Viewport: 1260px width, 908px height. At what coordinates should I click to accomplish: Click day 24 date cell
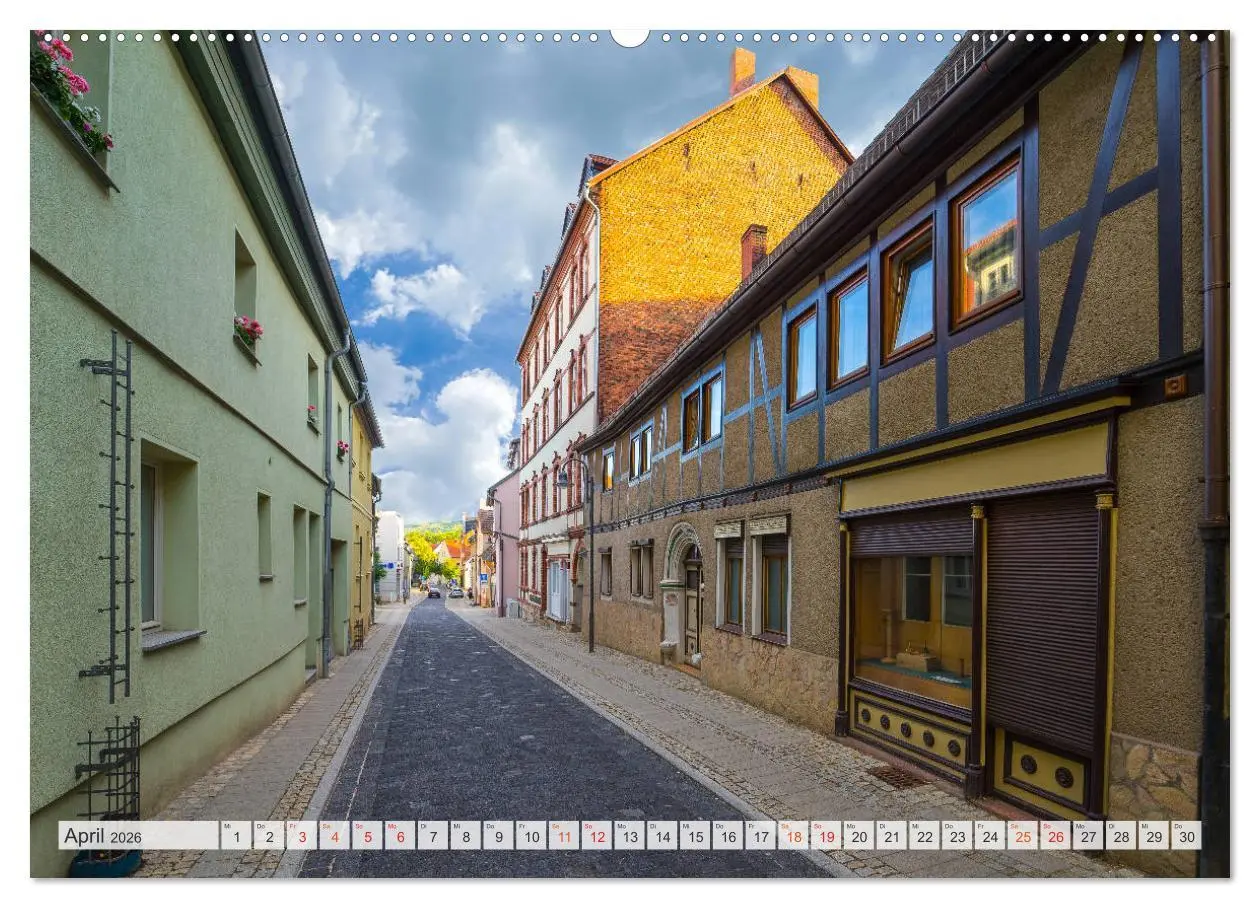coord(990,836)
